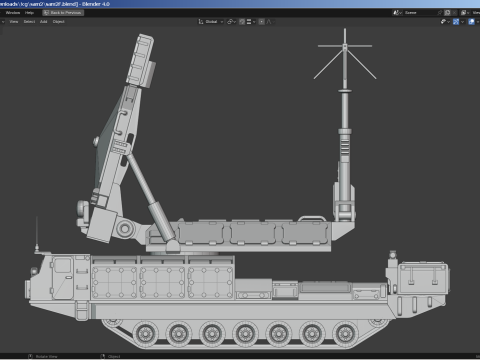Open the Window menu
Viewport: 480px width, 360px height.
13,13
